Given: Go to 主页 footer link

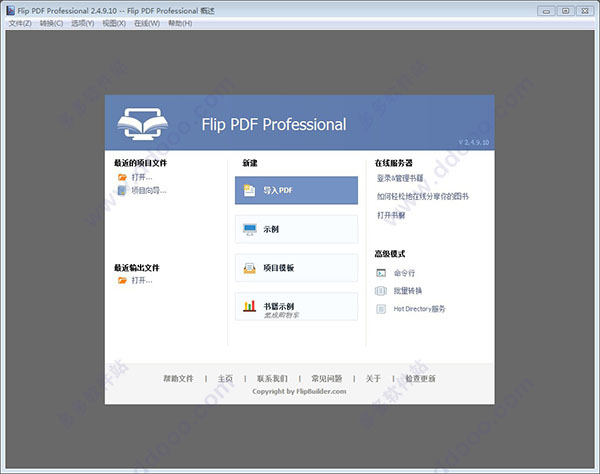Looking at the screenshot, I should 225,378.
